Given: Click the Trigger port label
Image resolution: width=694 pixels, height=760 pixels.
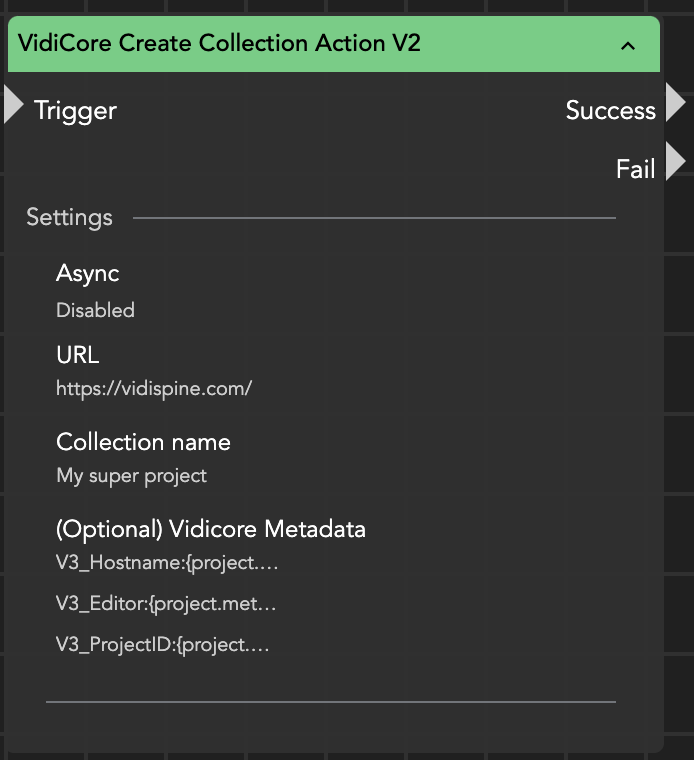Looking at the screenshot, I should point(75,110).
